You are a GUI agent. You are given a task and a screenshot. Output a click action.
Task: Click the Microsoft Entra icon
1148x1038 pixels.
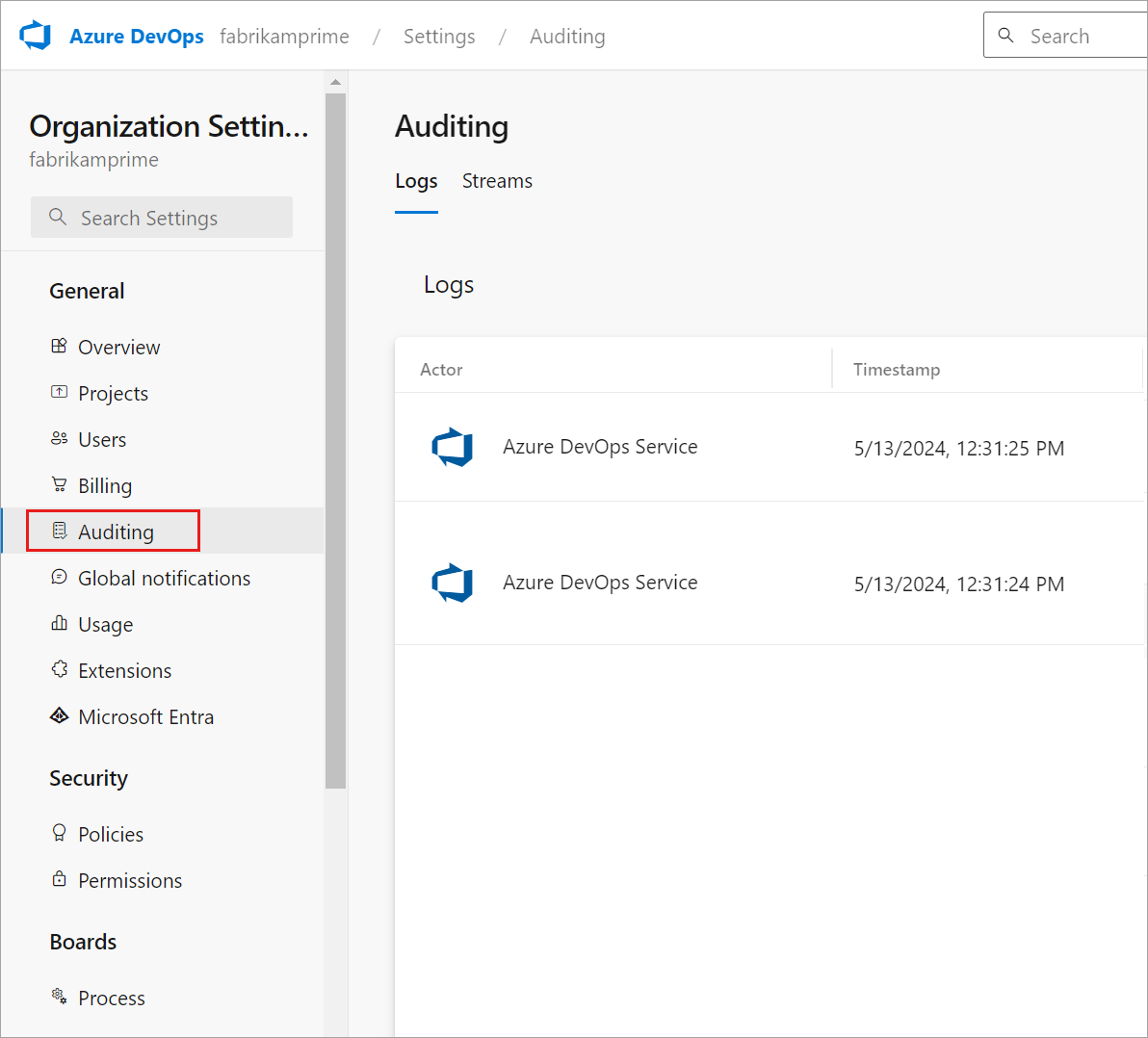59,715
